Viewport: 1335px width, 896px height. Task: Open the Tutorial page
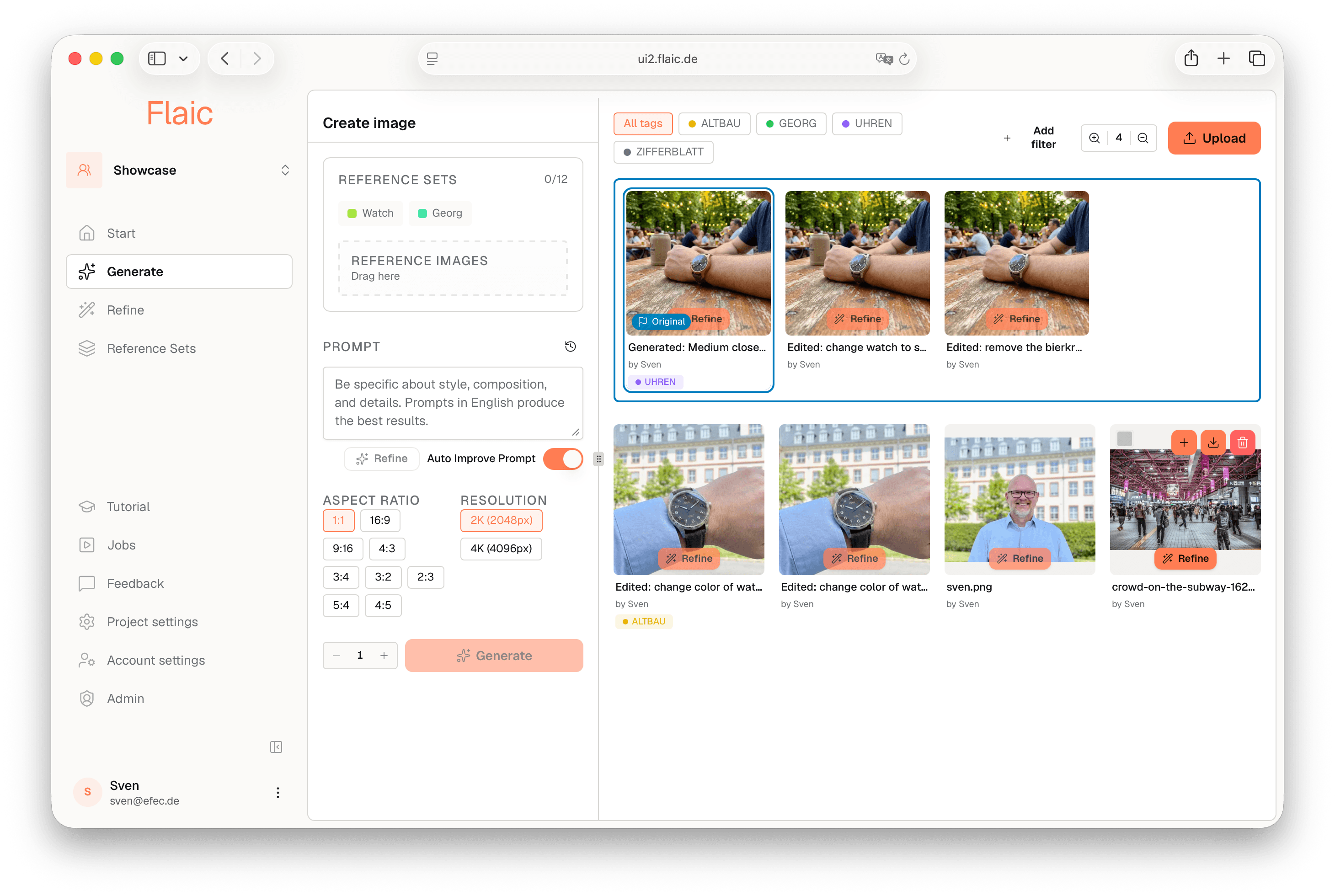(x=179, y=507)
